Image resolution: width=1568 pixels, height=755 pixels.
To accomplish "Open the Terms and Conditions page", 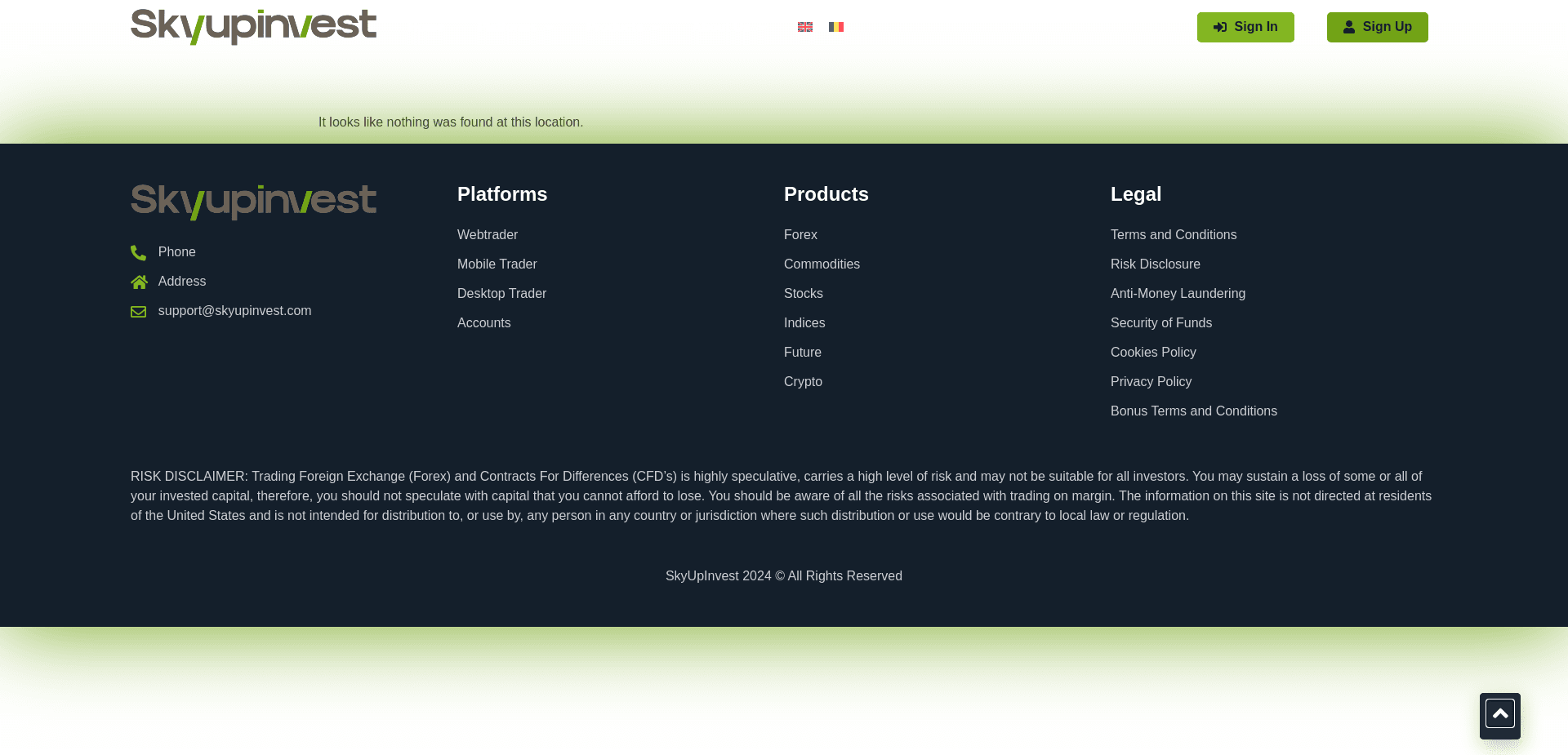I will (x=1174, y=234).
